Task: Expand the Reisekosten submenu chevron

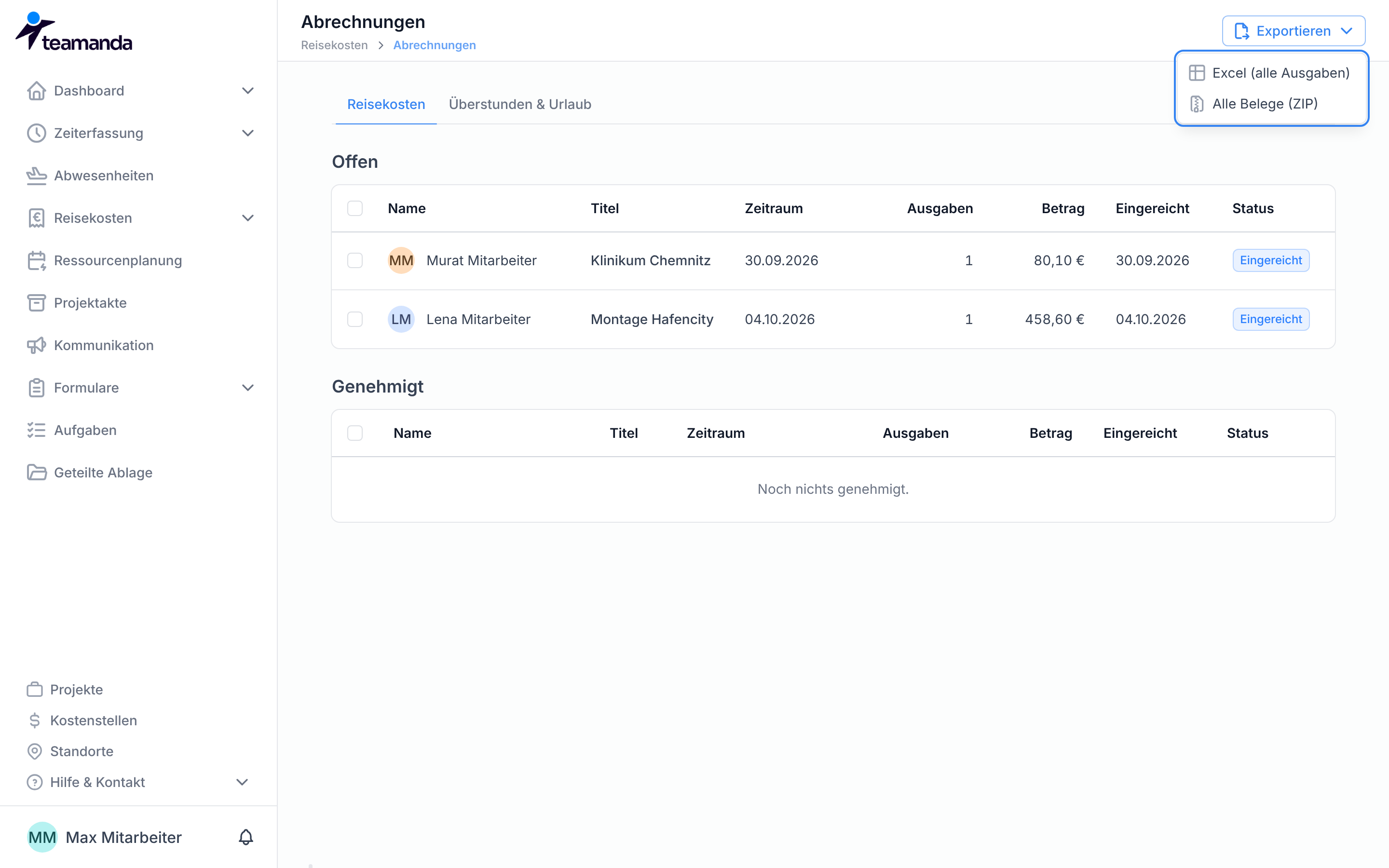Action: coord(248,218)
